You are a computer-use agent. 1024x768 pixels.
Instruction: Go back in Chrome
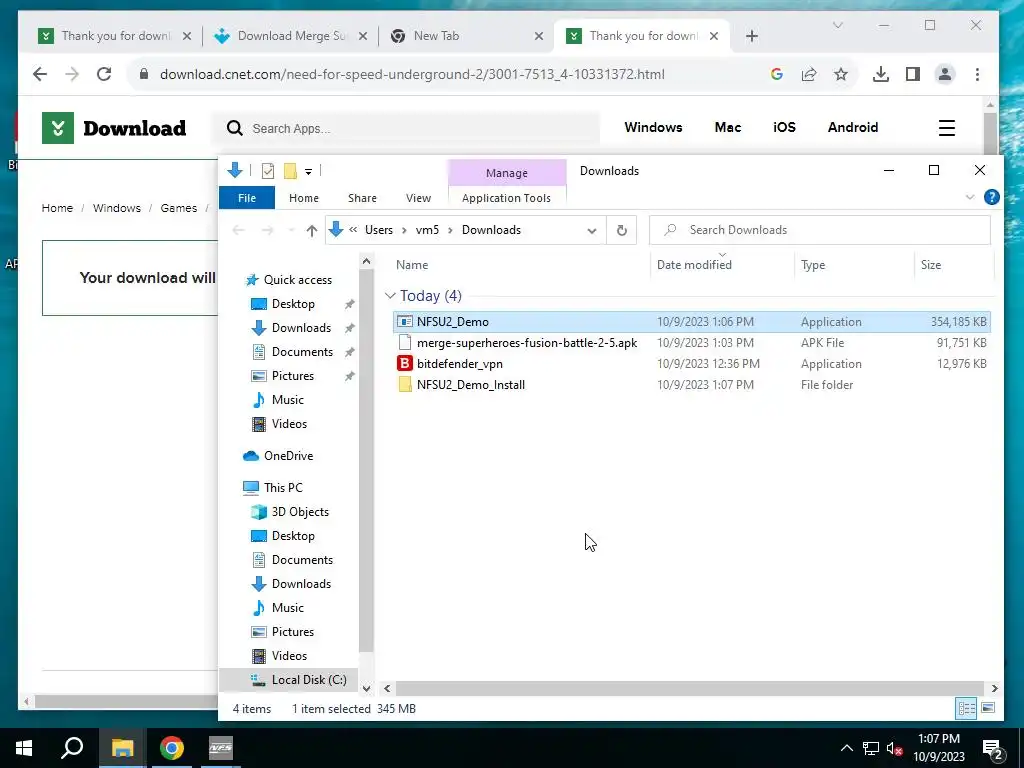40,74
